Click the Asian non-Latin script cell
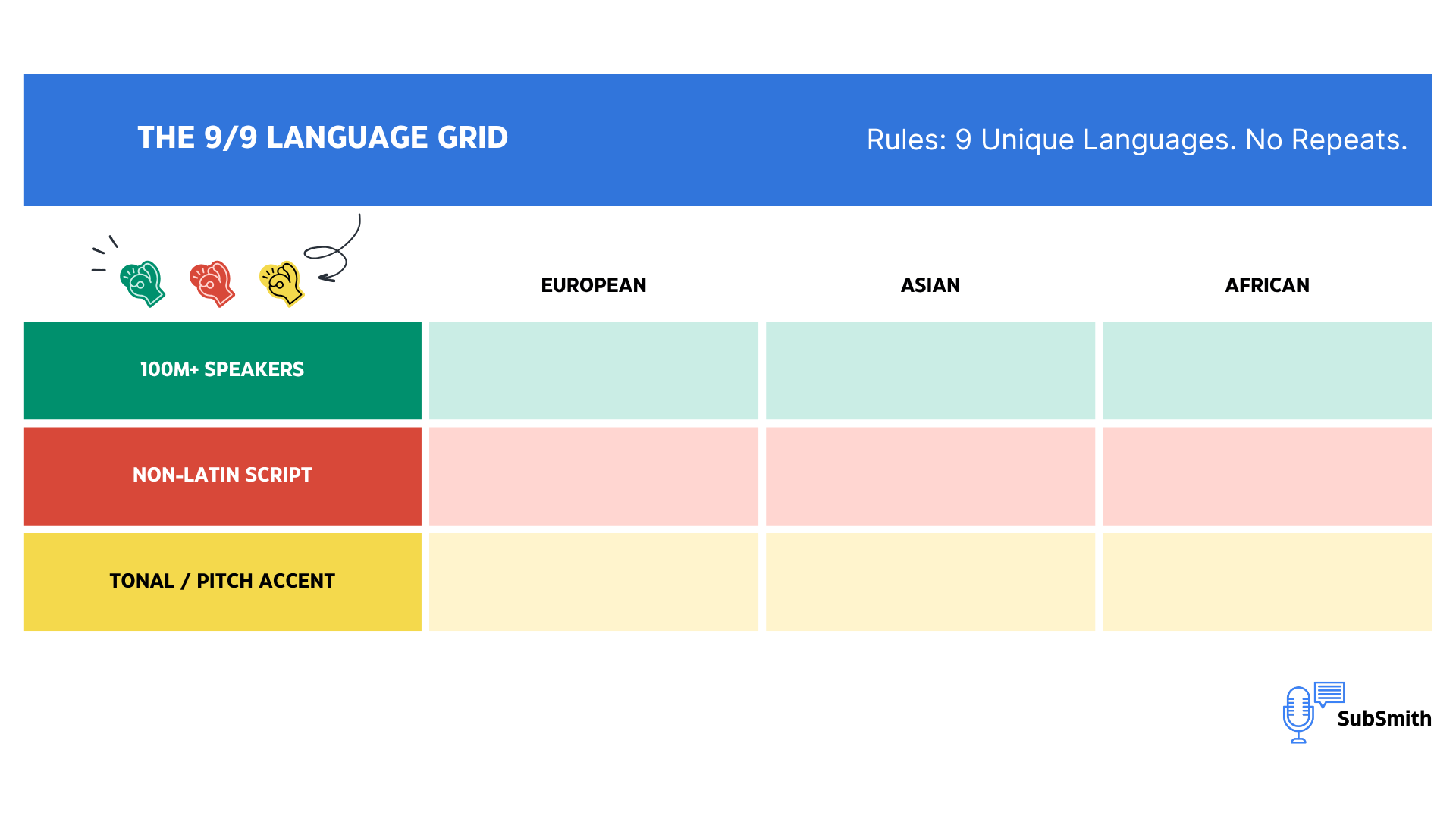The width and height of the screenshot is (1456, 819). pyautogui.click(x=930, y=475)
